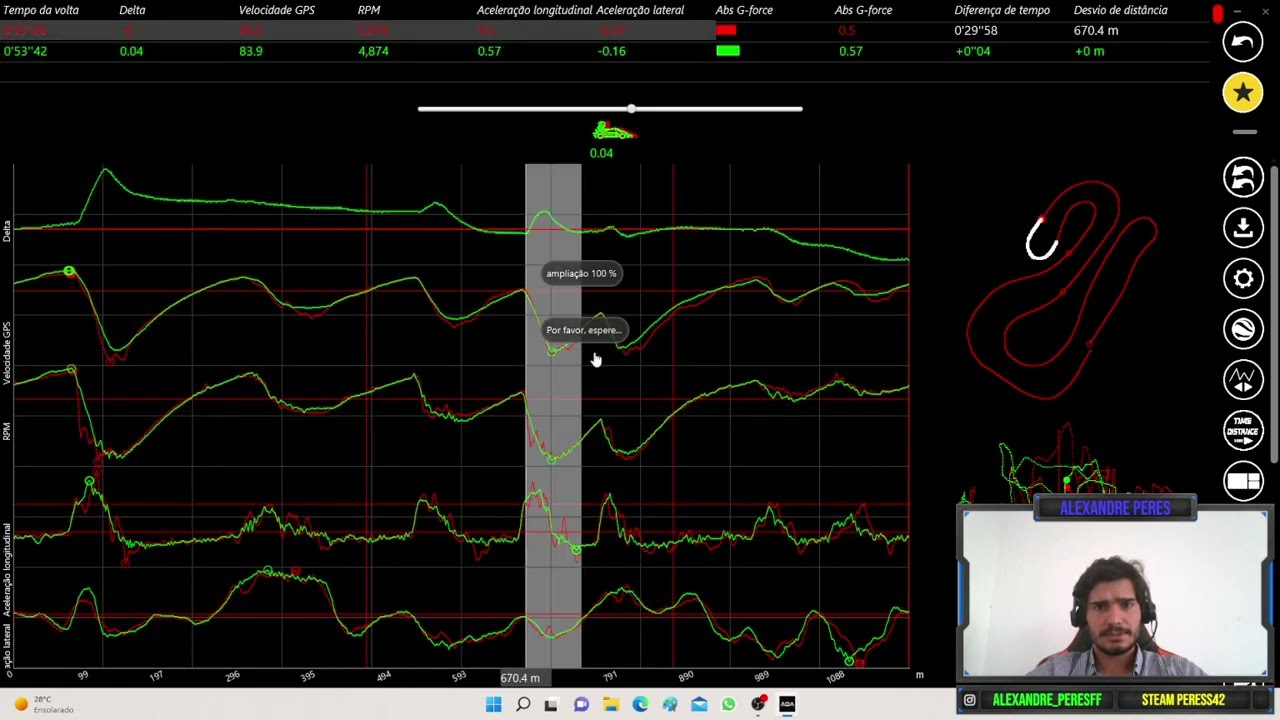Open the settings gear icon

1243,279
